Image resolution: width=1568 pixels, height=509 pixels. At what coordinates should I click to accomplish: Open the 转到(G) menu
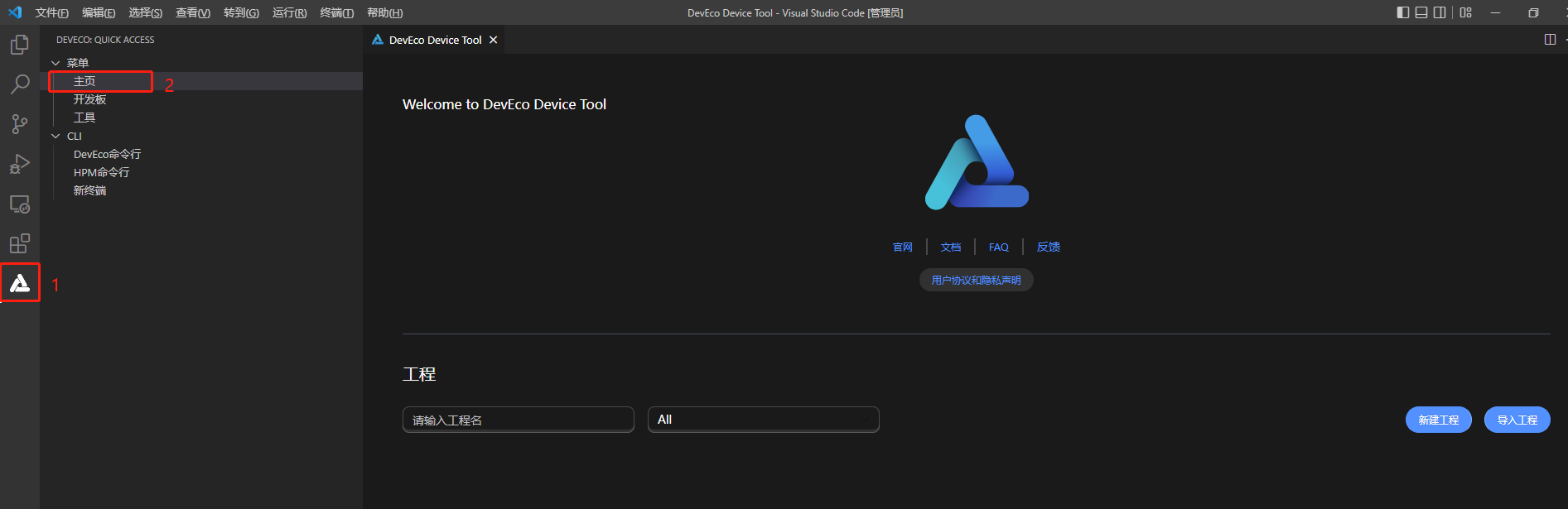[x=241, y=12]
